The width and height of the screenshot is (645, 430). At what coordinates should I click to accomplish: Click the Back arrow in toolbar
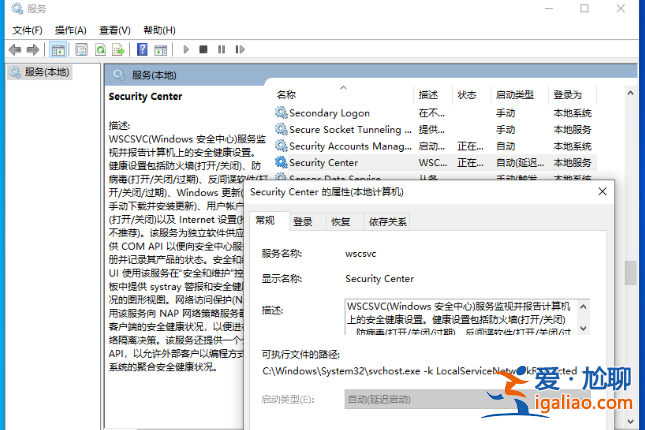point(15,50)
